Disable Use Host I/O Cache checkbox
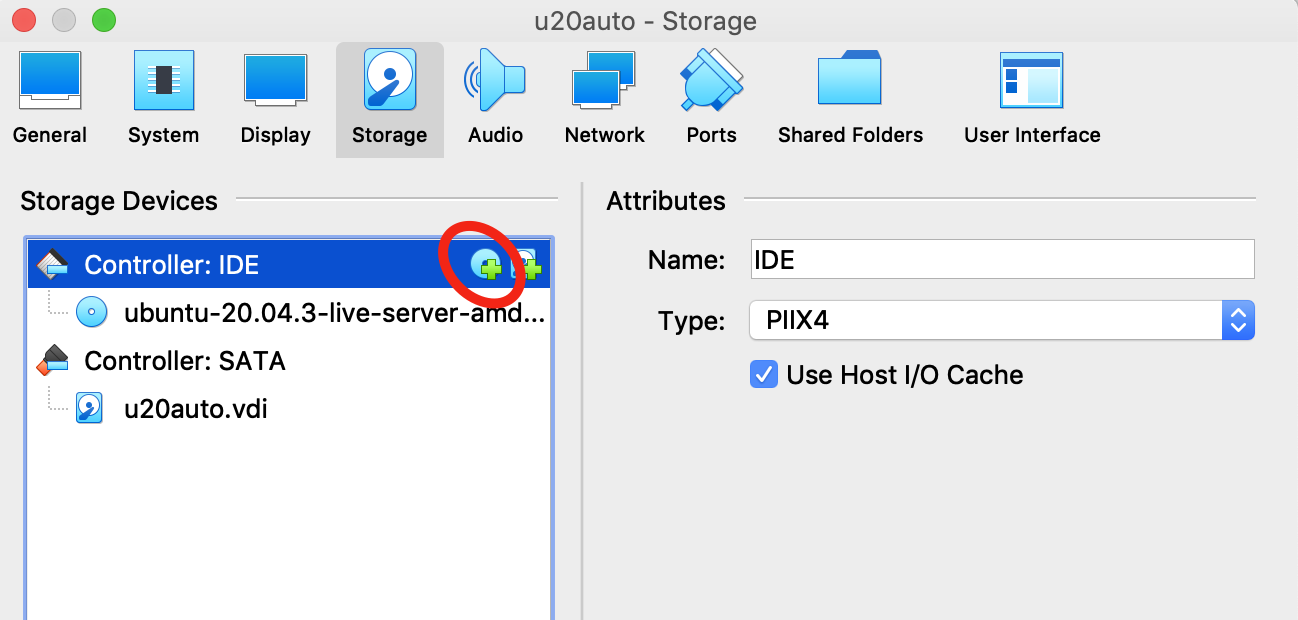1298x620 pixels. pos(764,375)
